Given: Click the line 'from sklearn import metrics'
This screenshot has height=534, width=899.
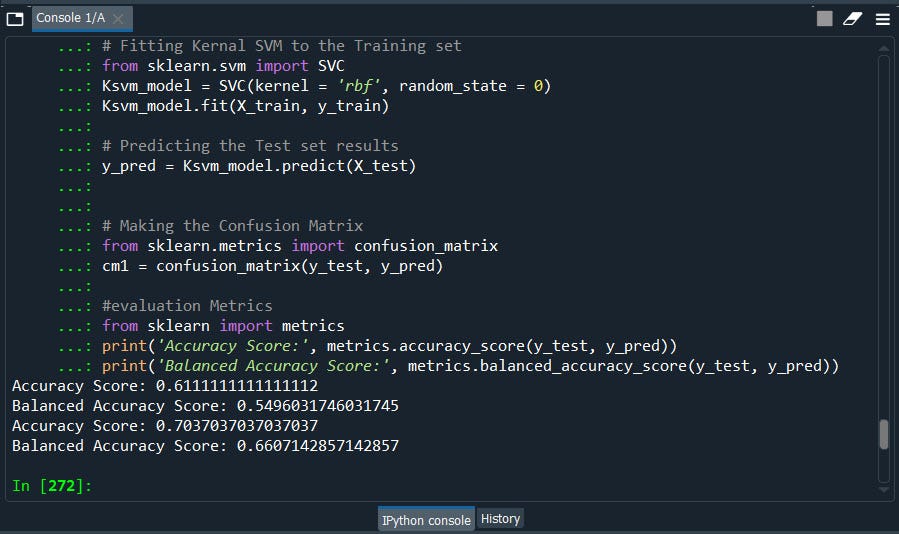Looking at the screenshot, I should pyautogui.click(x=223, y=326).
